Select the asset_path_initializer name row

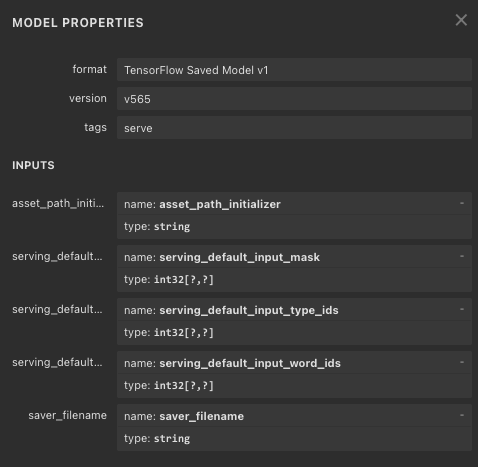click(294, 204)
